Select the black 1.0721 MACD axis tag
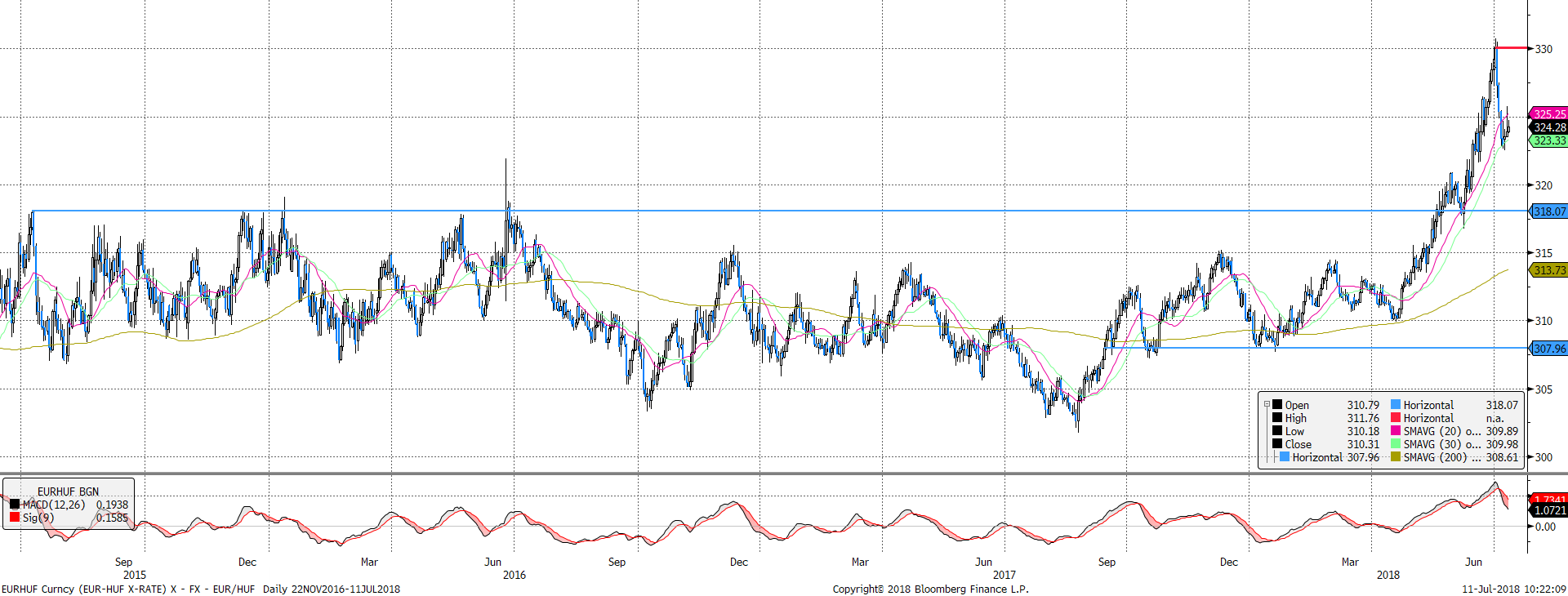The height and width of the screenshot is (596, 1568). pyautogui.click(x=1548, y=510)
